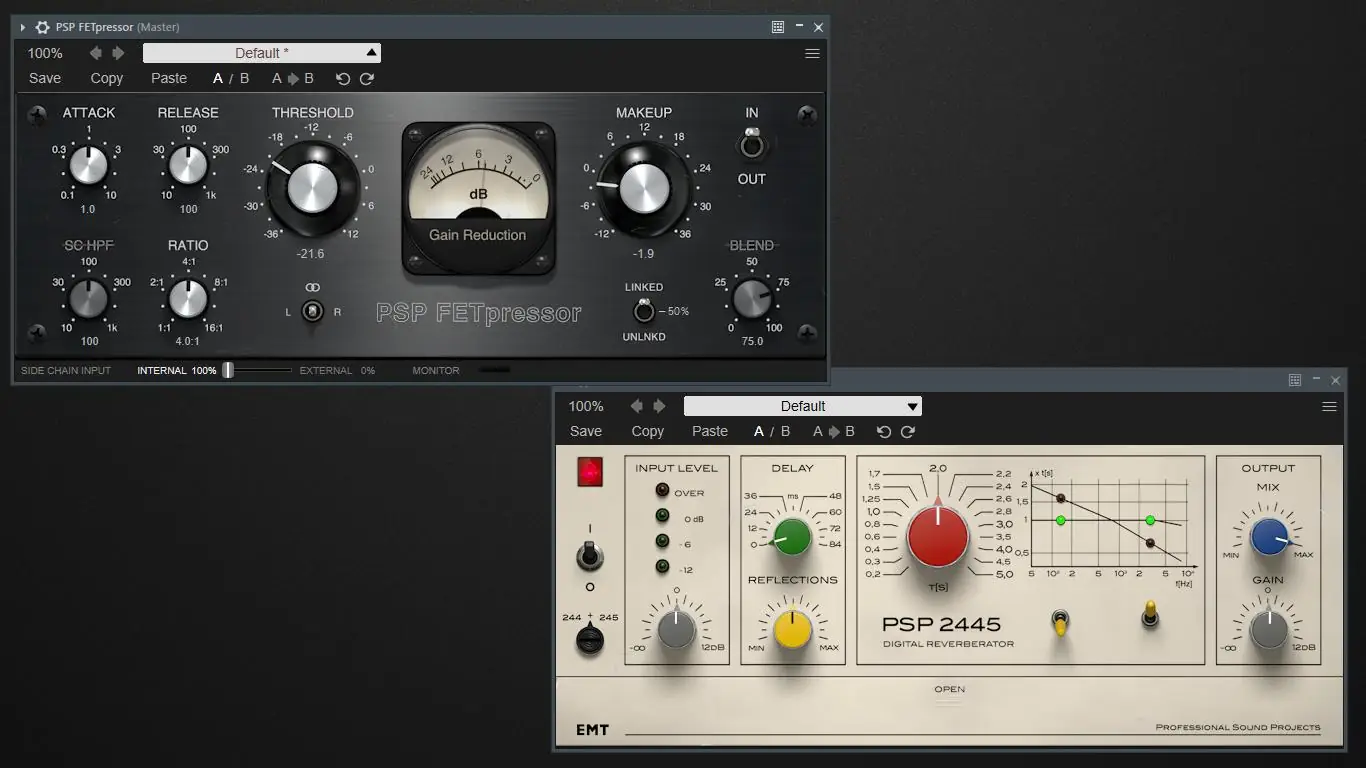This screenshot has width=1366, height=768.
Task: Open the FETpressor 100% zoom setting
Action: tap(45, 53)
